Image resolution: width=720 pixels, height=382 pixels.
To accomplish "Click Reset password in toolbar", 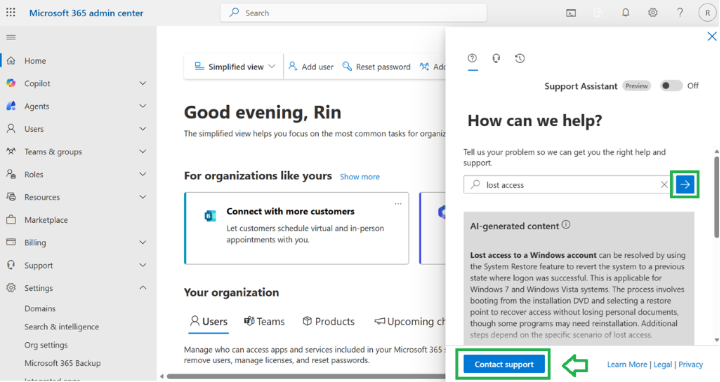I will coord(377,67).
